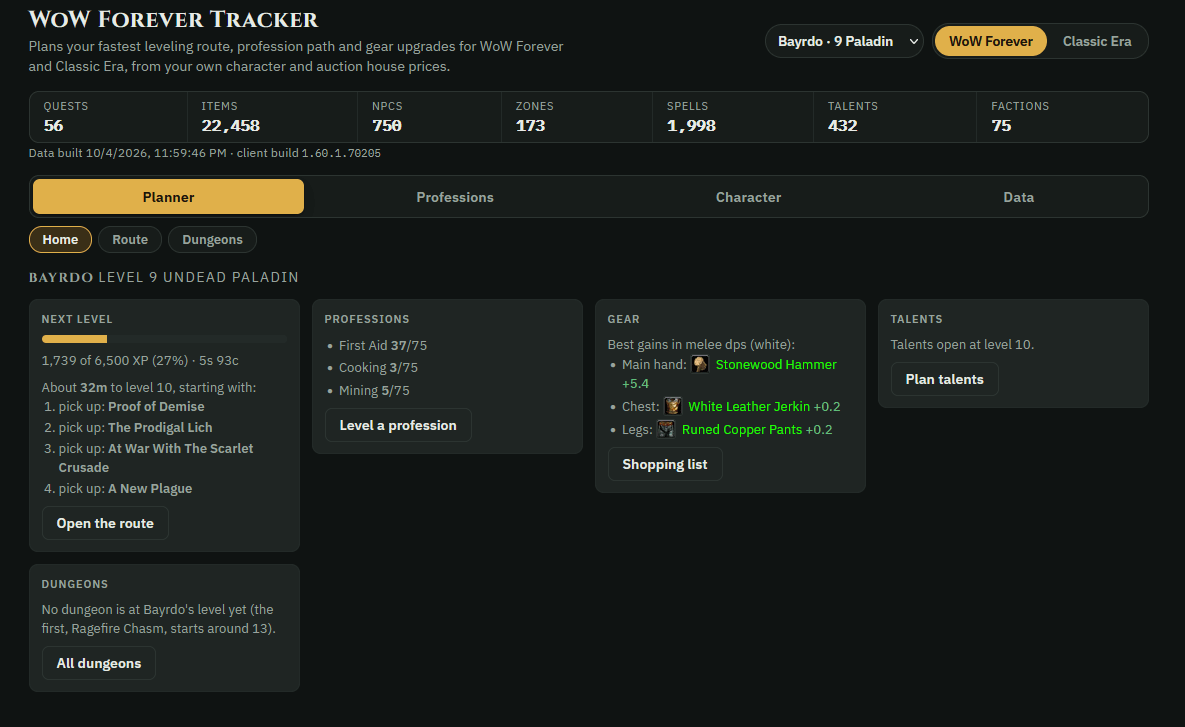Open the Runed Copper Pants item link
Image resolution: width=1185 pixels, height=727 pixels.
click(x=742, y=429)
